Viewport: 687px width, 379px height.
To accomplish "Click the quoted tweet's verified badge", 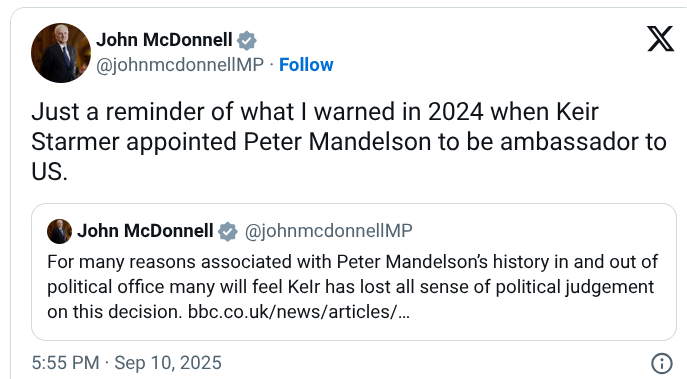I will pyautogui.click(x=228, y=231).
